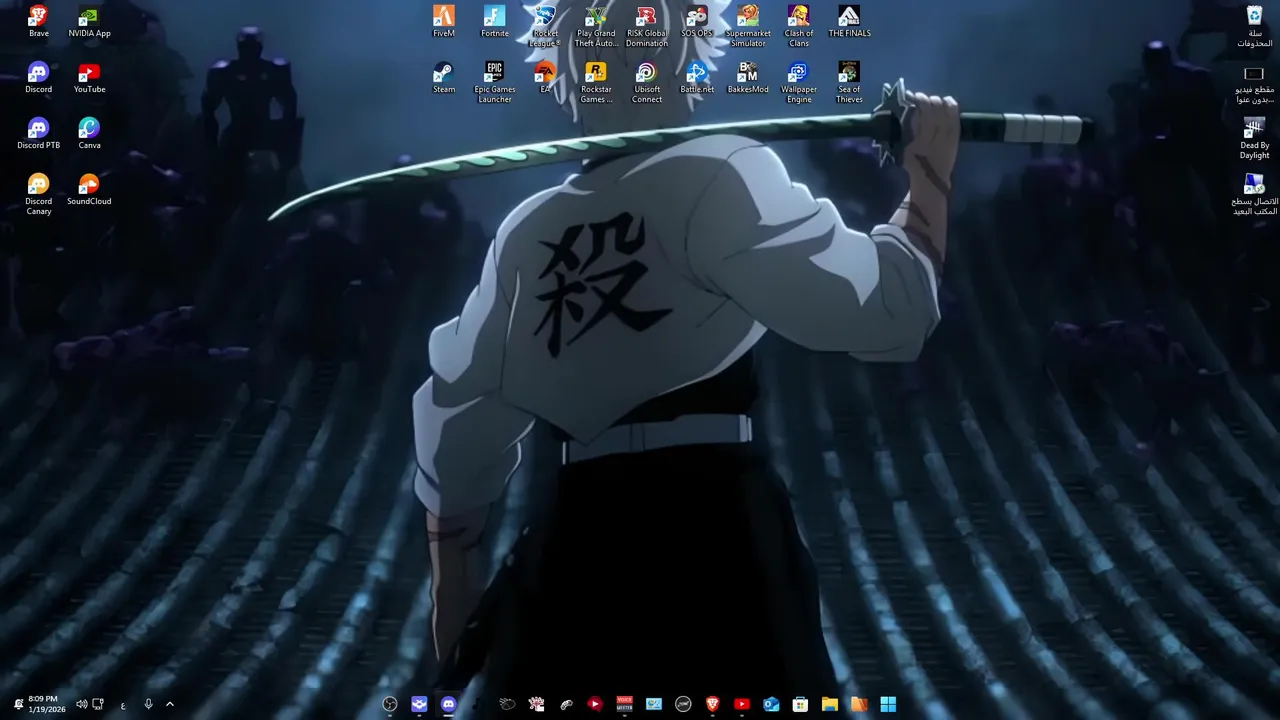Open the Steam desktop shortcut
The width and height of the screenshot is (1280, 720).
(444, 78)
